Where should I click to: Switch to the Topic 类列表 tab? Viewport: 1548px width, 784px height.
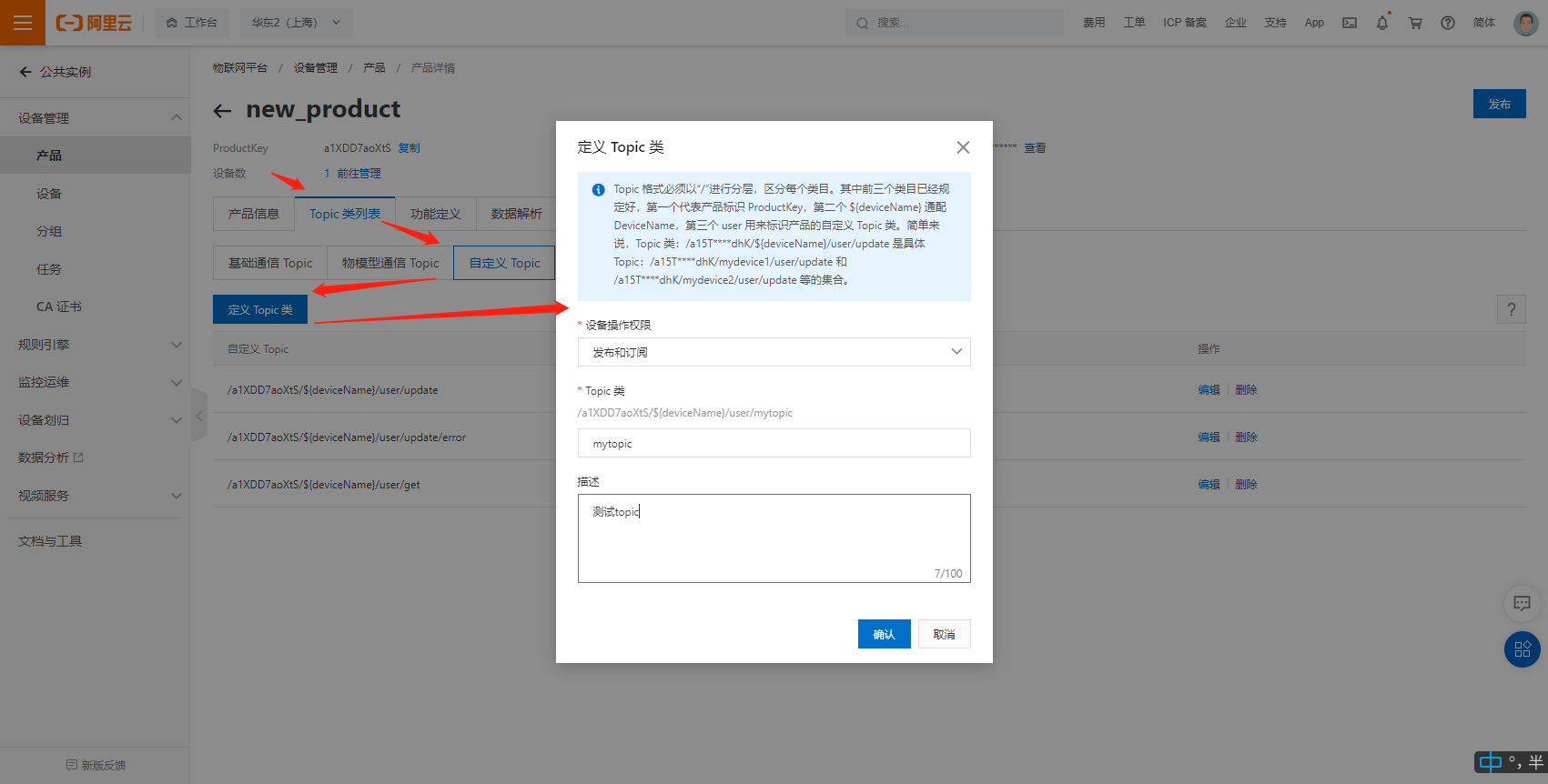(345, 214)
